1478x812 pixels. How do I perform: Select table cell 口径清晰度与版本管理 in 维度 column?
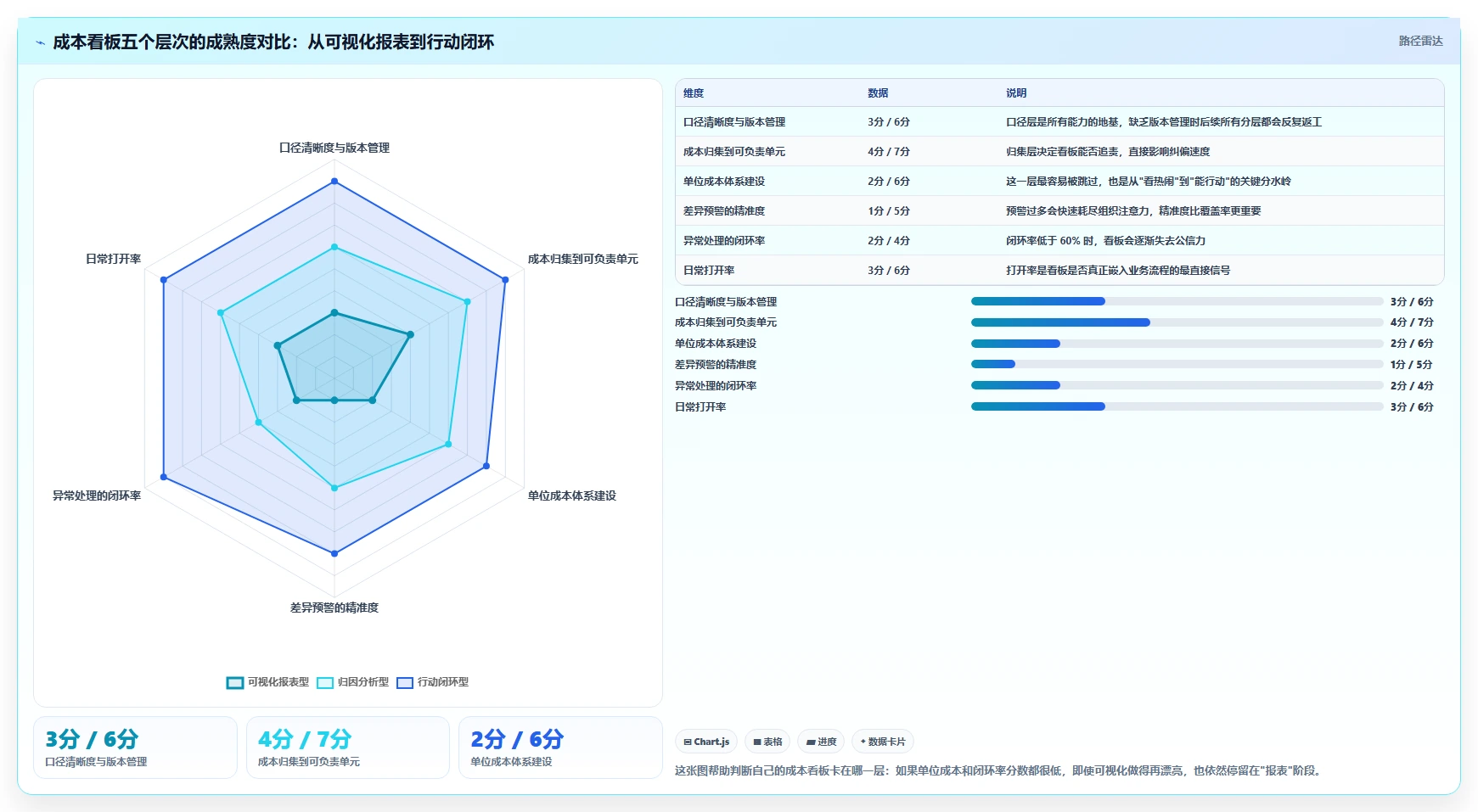(734, 122)
